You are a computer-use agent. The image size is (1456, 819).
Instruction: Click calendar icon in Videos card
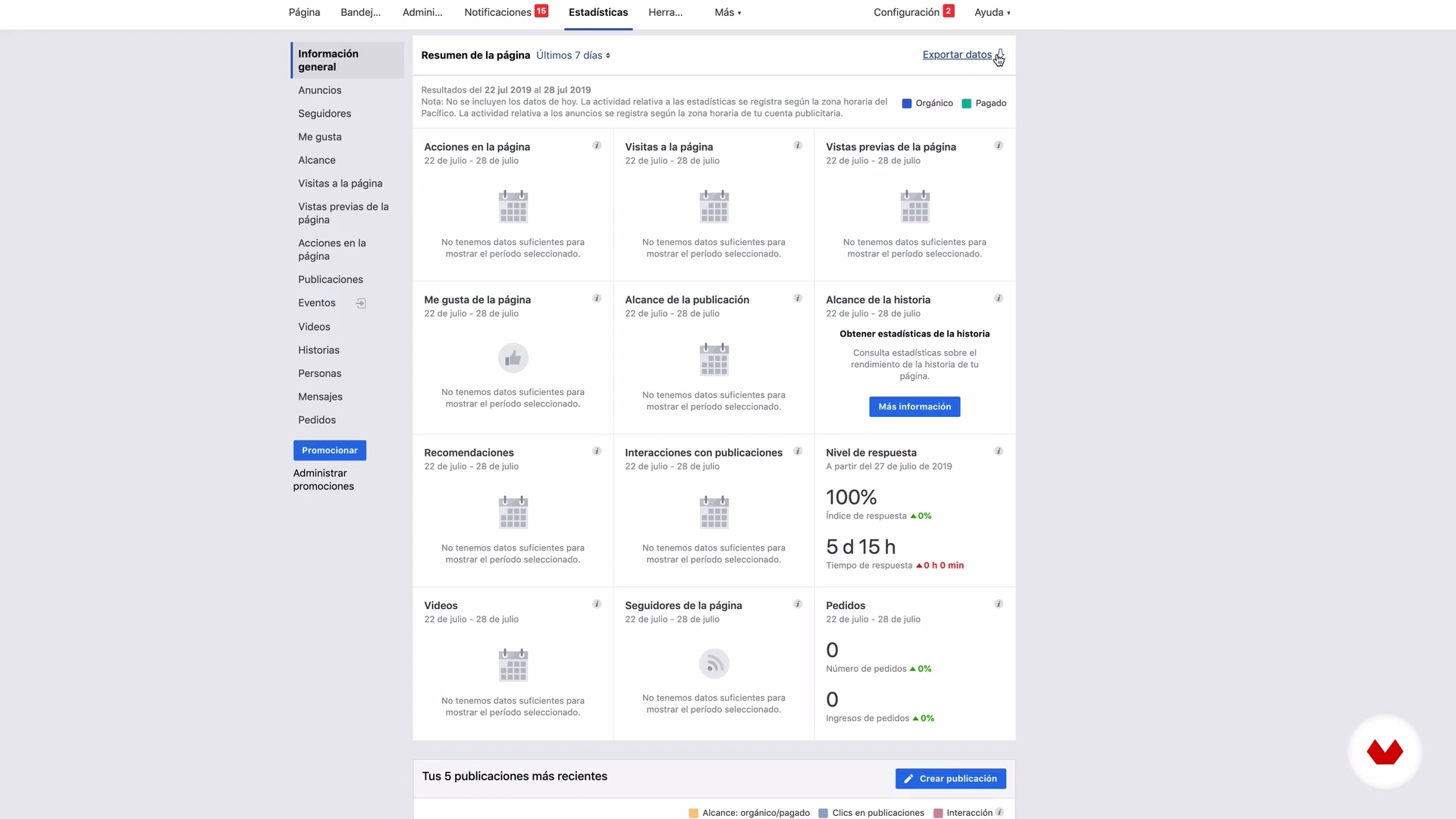513,665
